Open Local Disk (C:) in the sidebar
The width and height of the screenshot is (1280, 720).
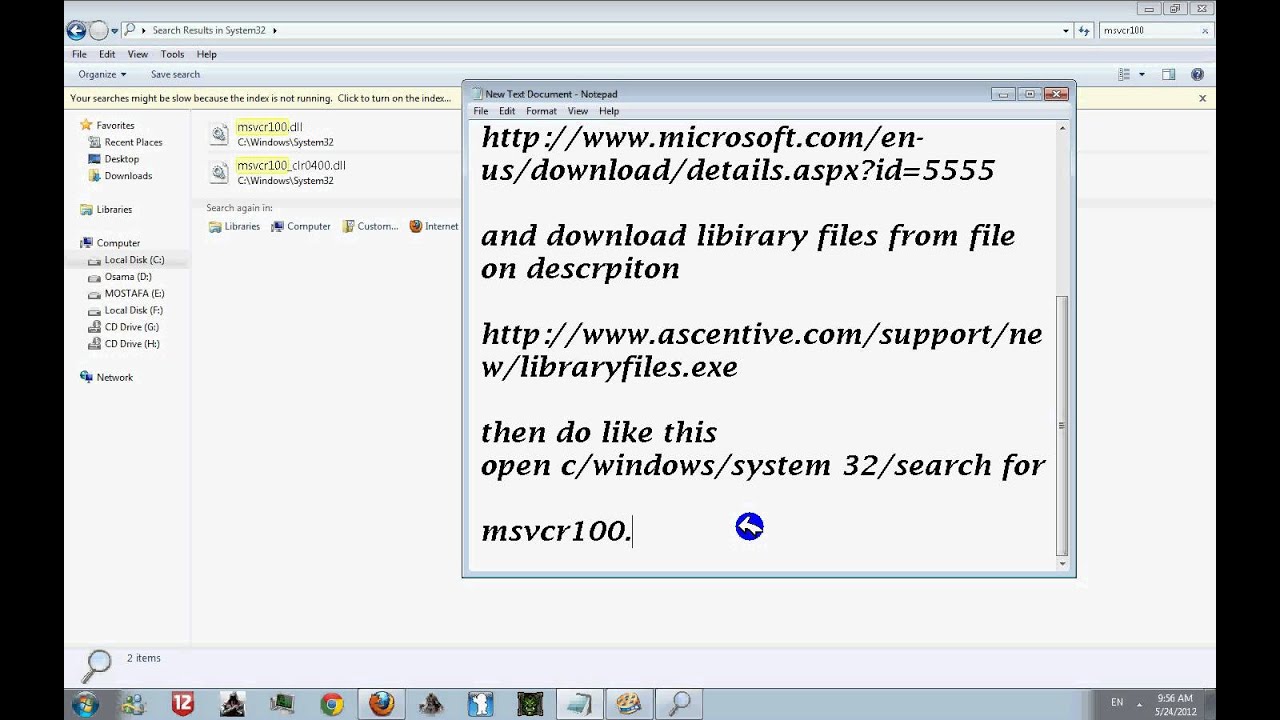134,260
